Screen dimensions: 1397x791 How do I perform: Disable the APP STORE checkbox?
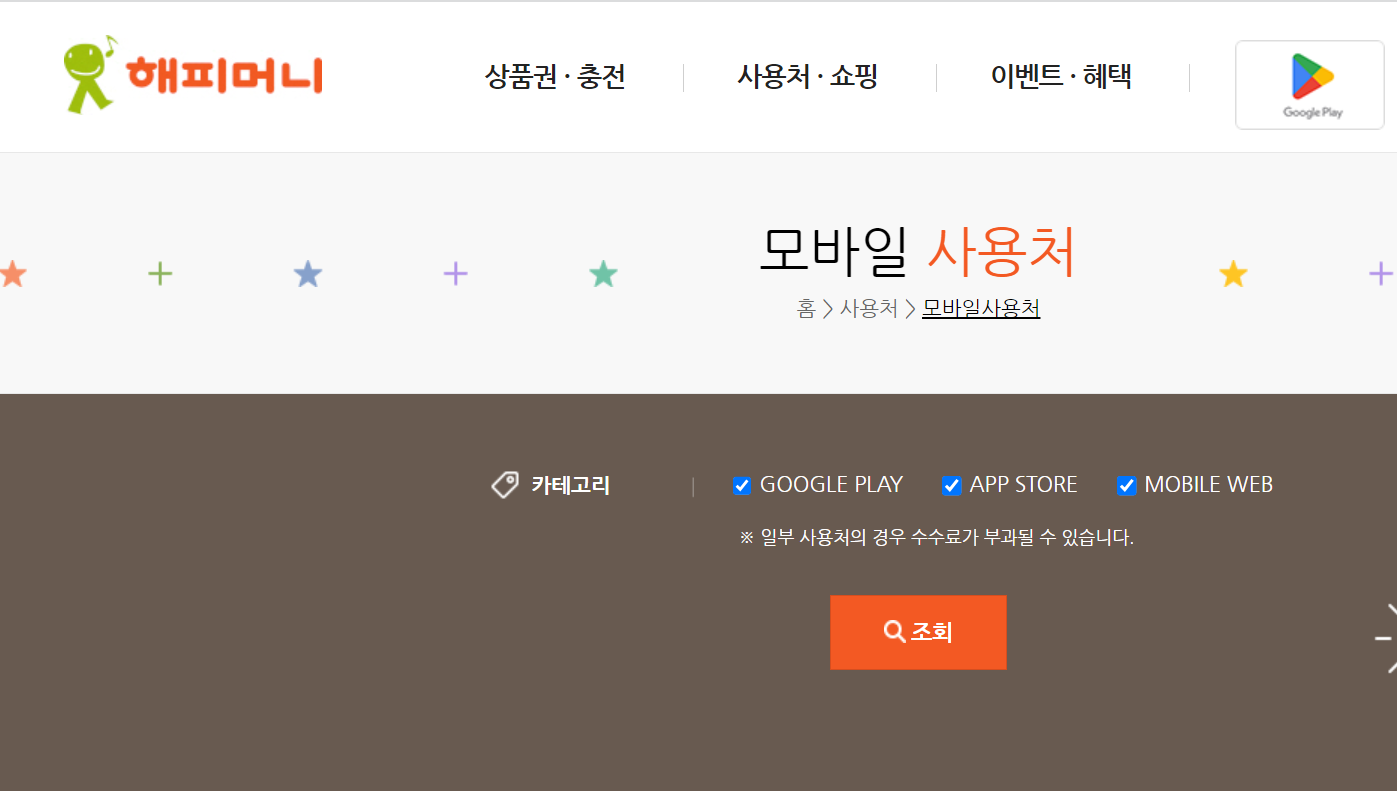(x=951, y=485)
